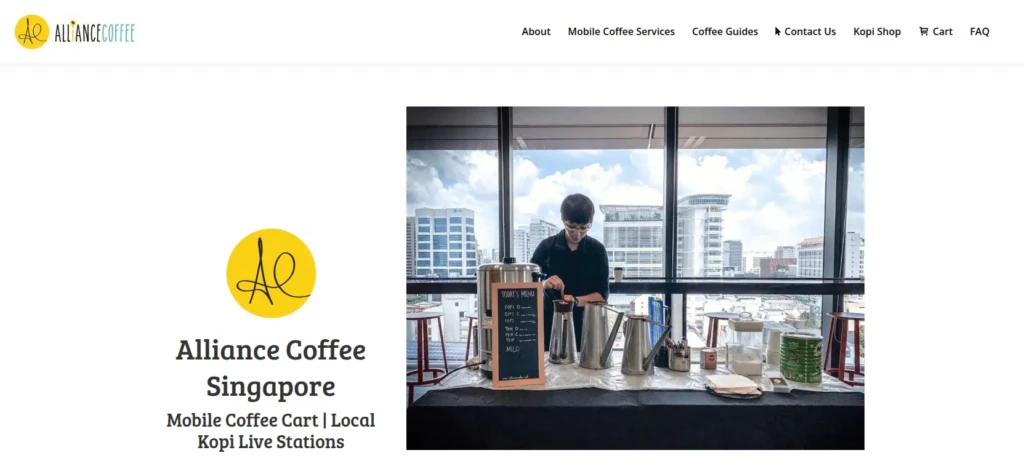Click the green tin on the table
The width and height of the screenshot is (1024, 474).
pos(801,357)
